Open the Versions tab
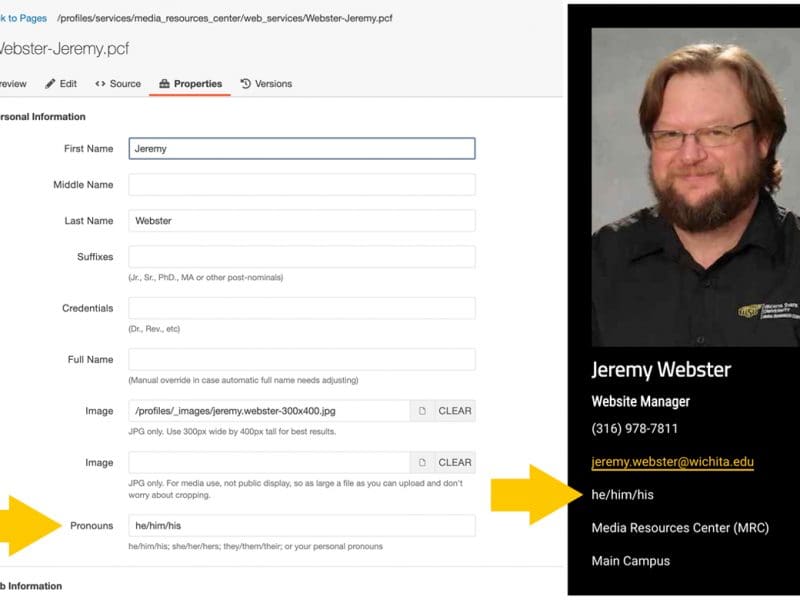This screenshot has height=600, width=800. [x=266, y=84]
